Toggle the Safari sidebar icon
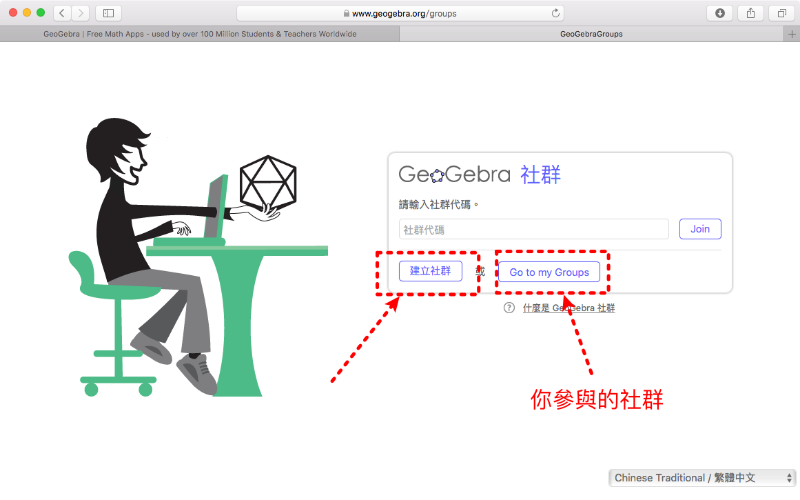Screen dimensions: 800x500 pyautogui.click(x=108, y=13)
